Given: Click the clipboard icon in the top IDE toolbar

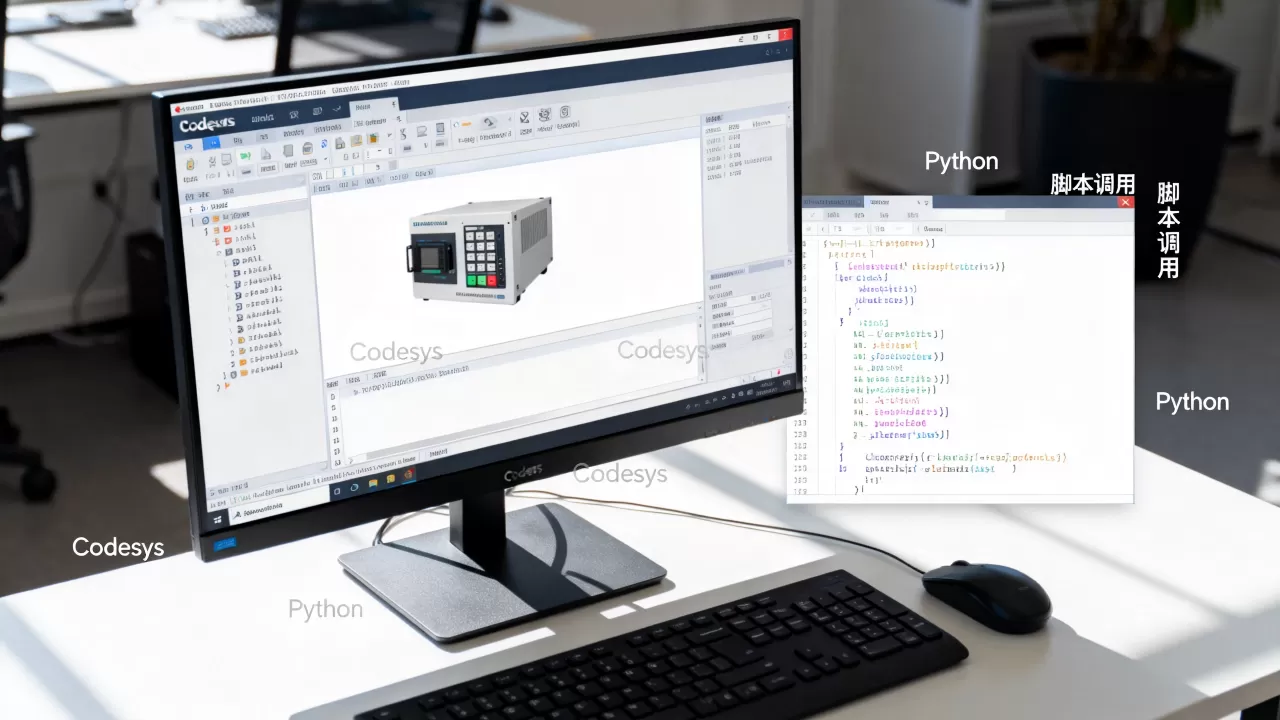Looking at the screenshot, I should (x=565, y=112).
